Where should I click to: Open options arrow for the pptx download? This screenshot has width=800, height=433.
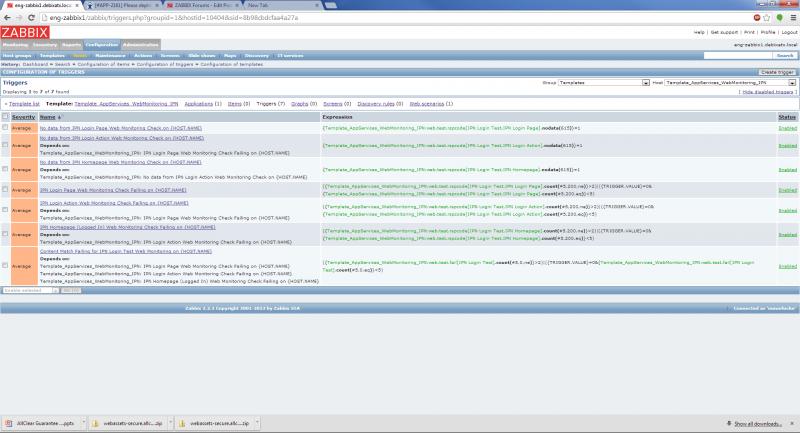click(x=84, y=423)
